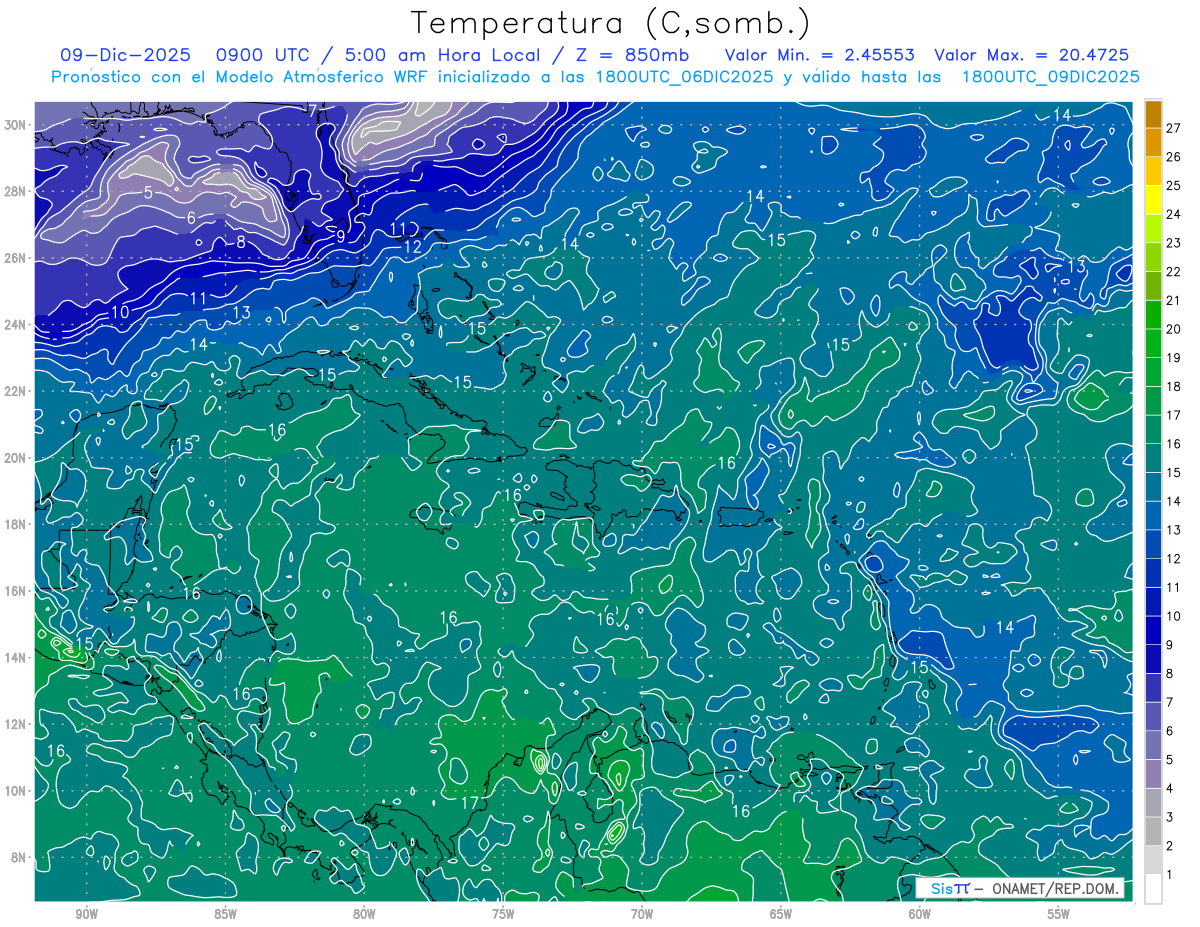Click legend value 12

coord(1173,559)
